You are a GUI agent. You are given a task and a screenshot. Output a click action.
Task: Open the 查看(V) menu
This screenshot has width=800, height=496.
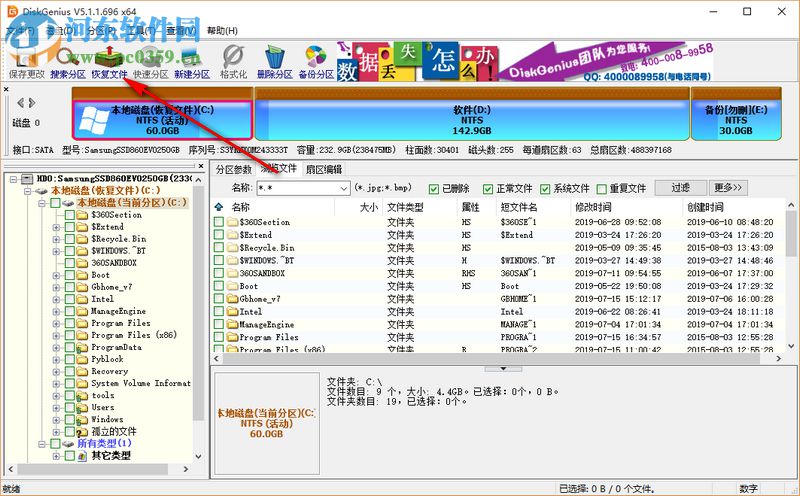pyautogui.click(x=181, y=31)
